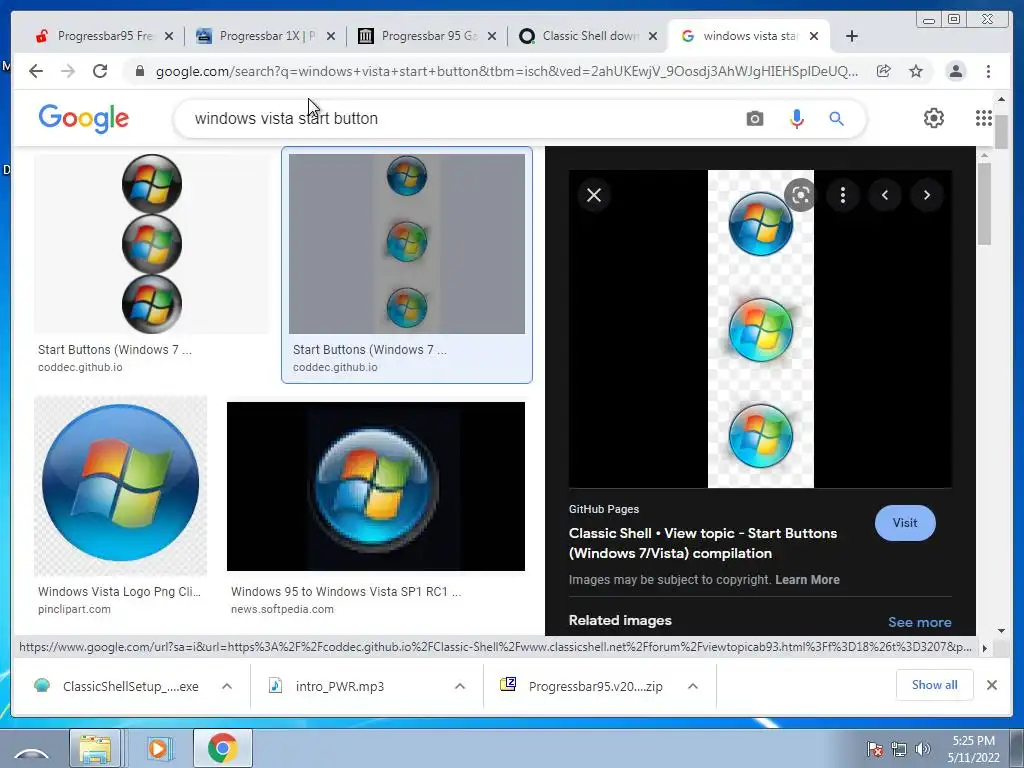View site security lock information

click(140, 71)
